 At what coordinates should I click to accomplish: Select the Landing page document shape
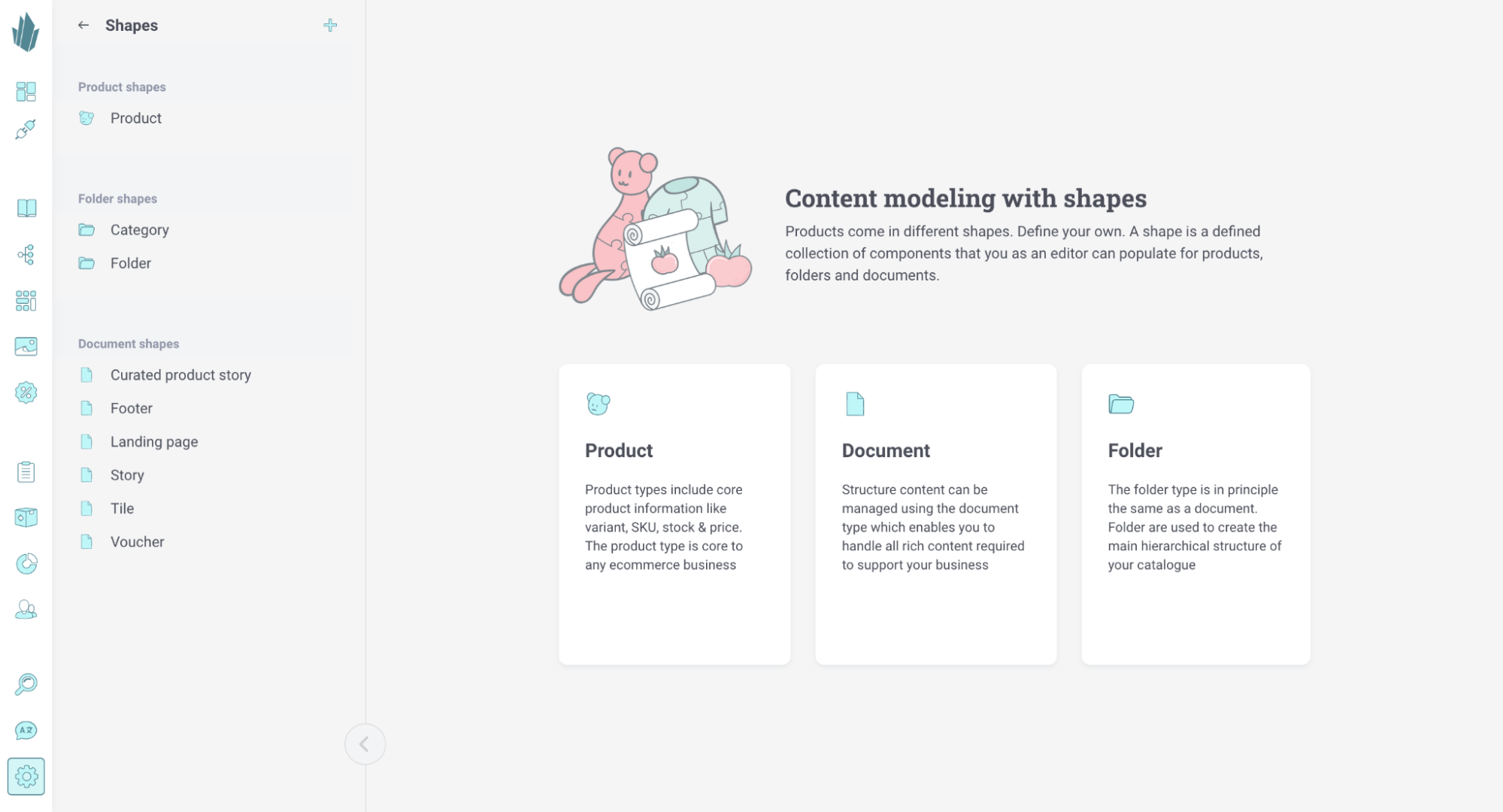point(154,442)
